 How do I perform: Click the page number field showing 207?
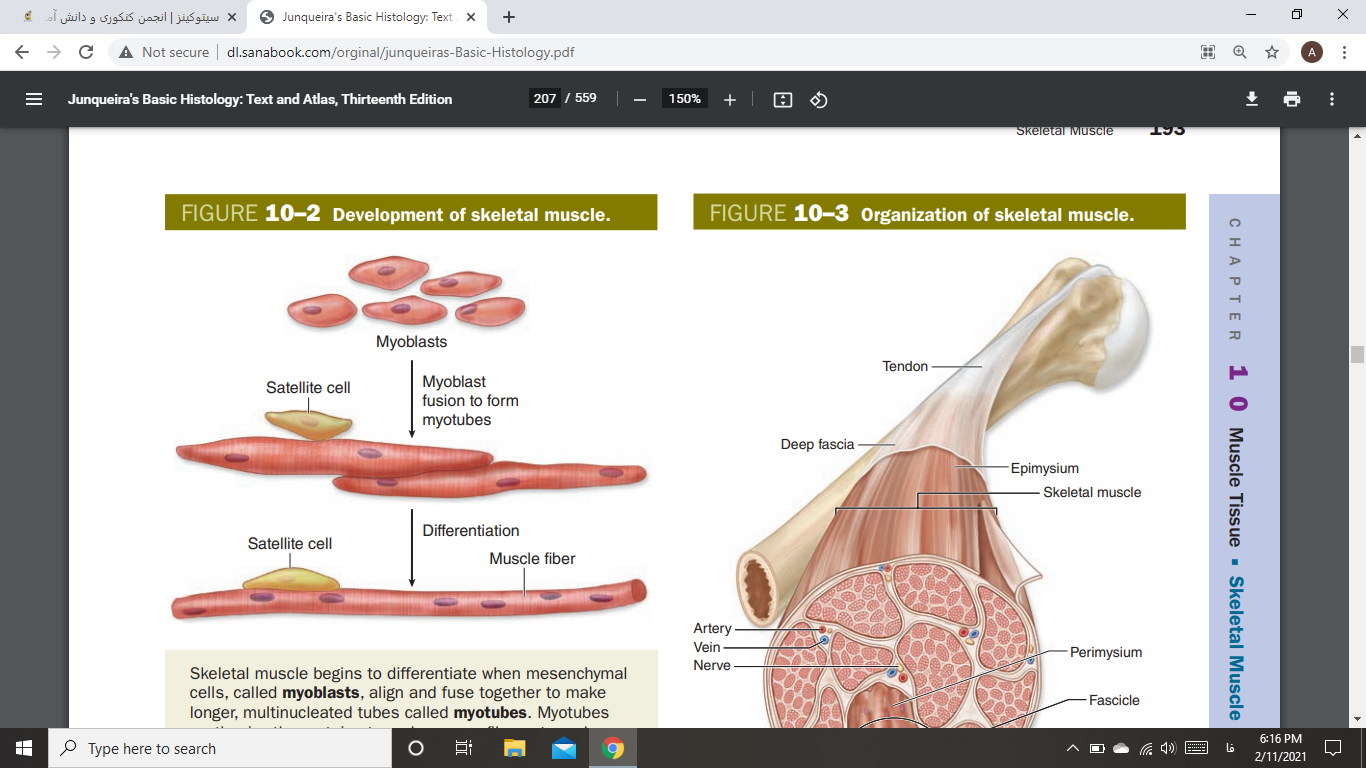click(545, 98)
